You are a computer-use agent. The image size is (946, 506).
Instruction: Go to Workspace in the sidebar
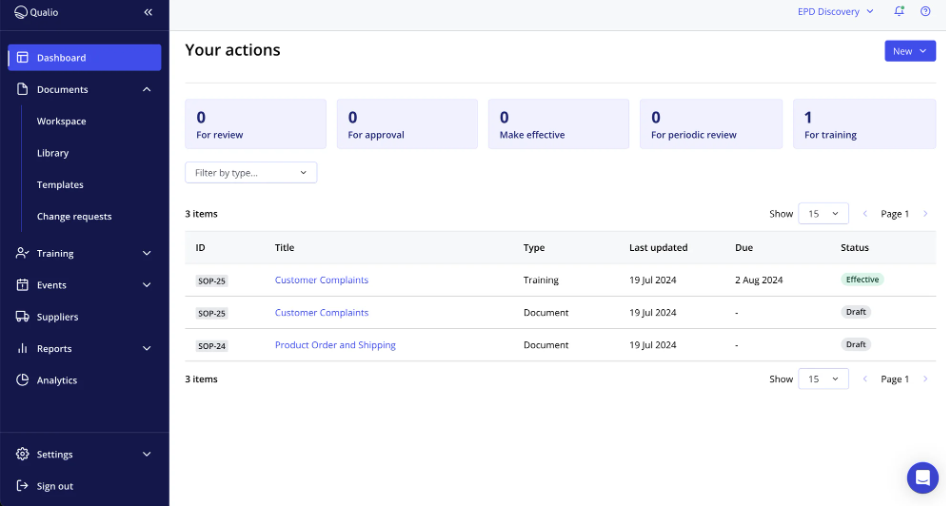61,122
